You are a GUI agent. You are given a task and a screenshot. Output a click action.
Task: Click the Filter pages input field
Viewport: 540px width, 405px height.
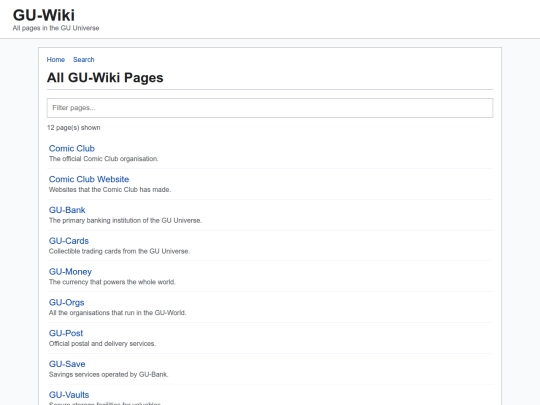pos(270,108)
